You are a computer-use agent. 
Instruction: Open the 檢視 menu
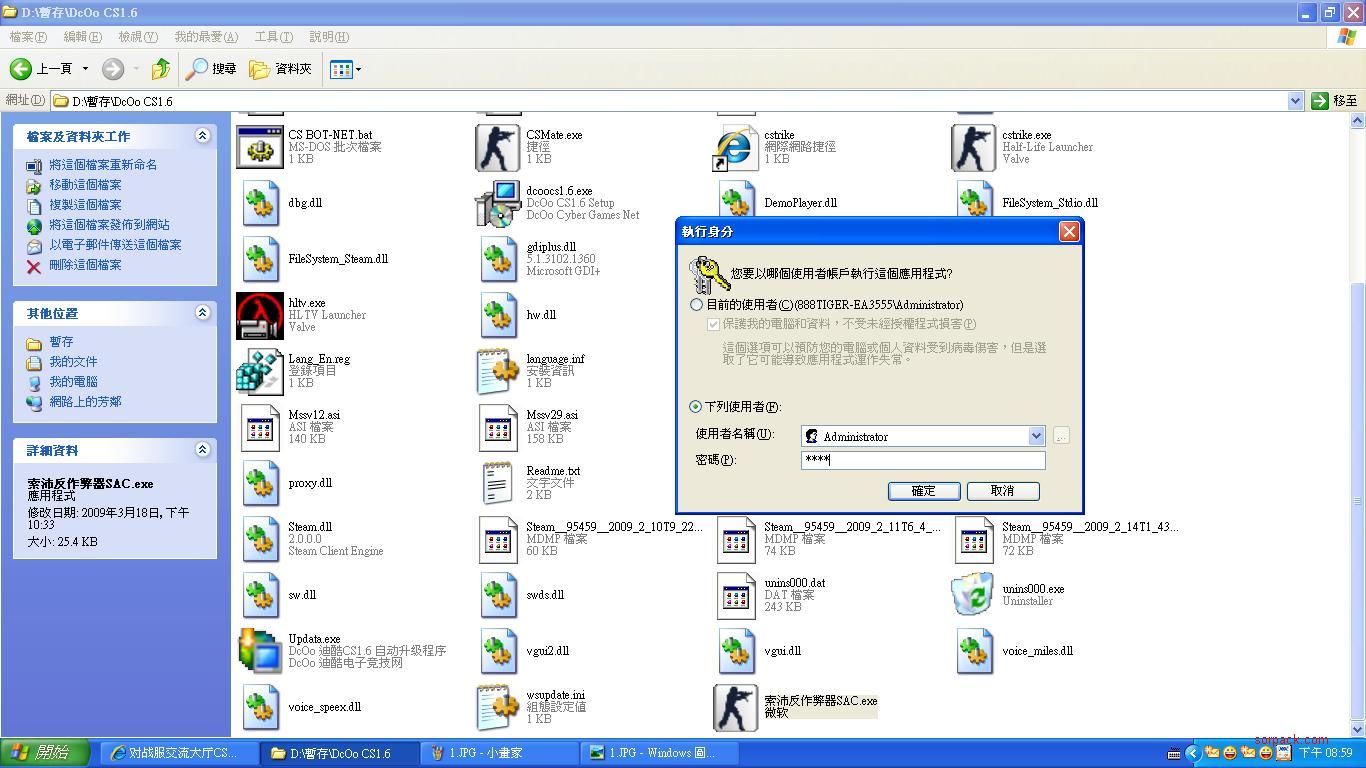point(138,37)
